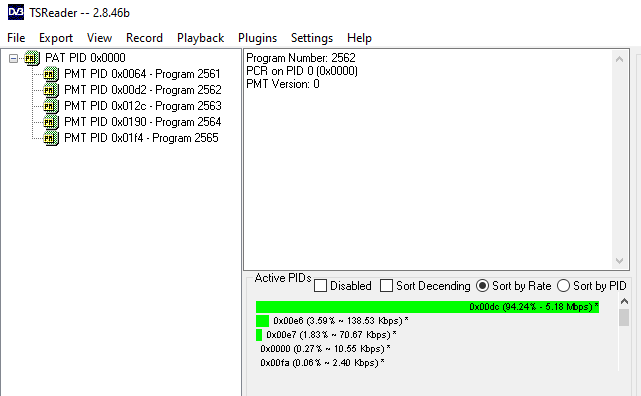Click the icon beside PMT PID 0x0190

tap(51, 122)
